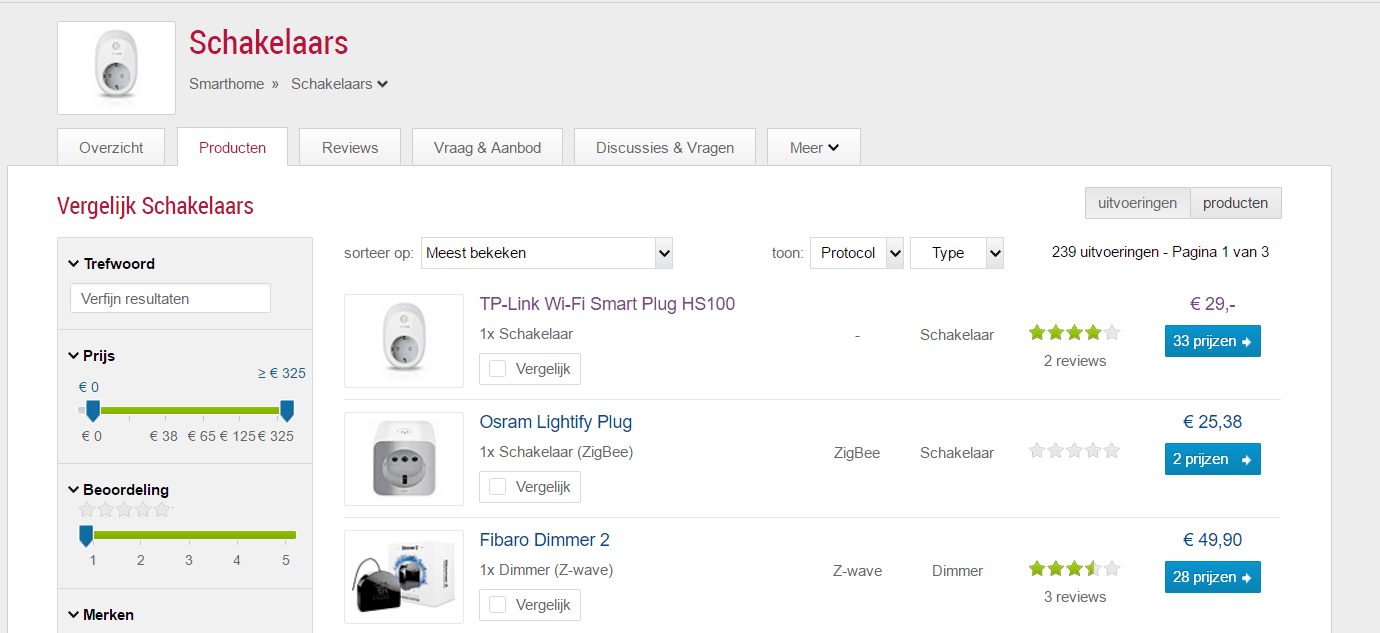Click the TP-Link star rating icons
1380x633 pixels.
(x=1075, y=333)
